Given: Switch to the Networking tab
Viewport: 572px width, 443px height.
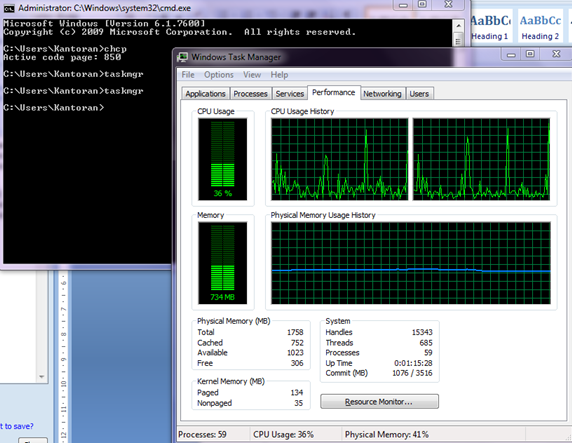Looking at the screenshot, I should coord(382,94).
